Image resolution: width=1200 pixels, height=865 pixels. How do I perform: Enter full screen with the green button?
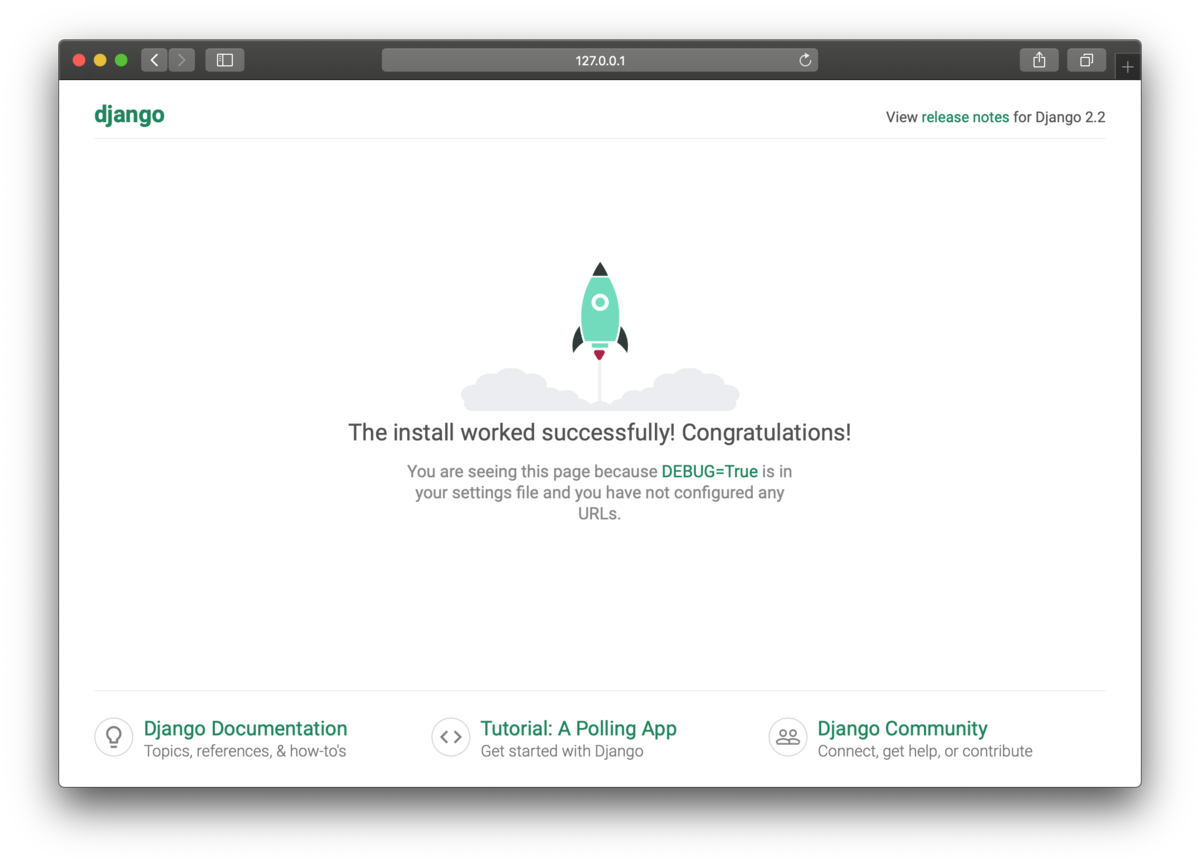pyautogui.click(x=121, y=60)
